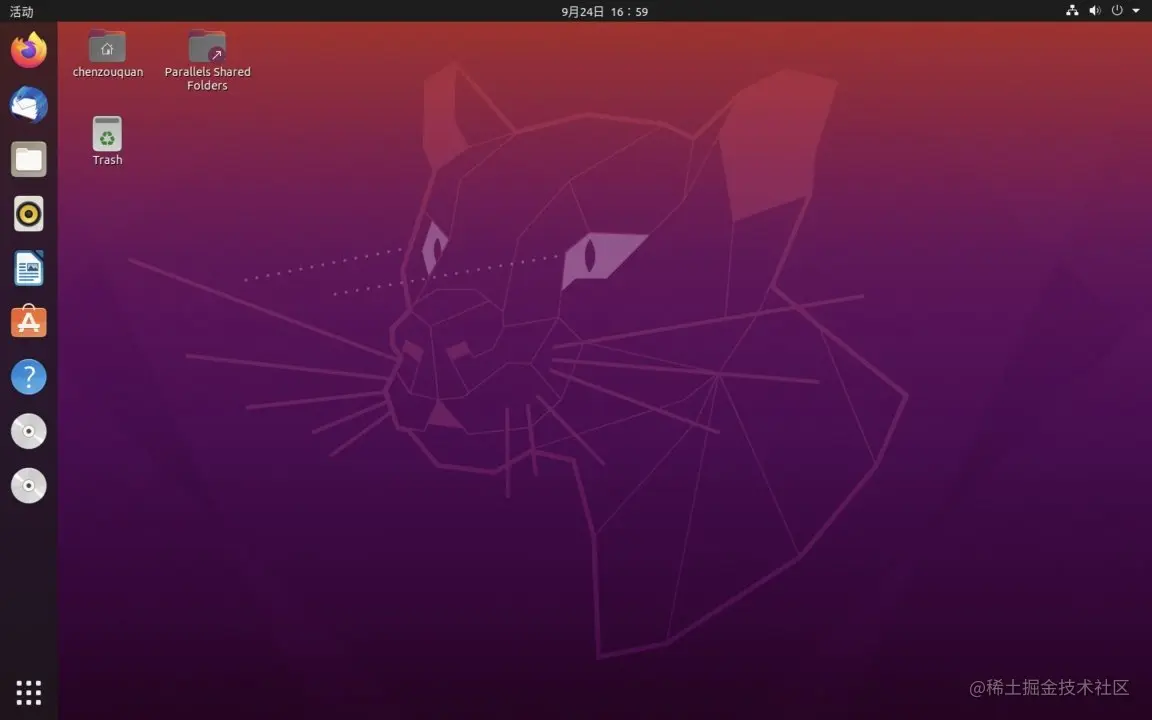Launch Rhythmbox music player

coord(29,213)
